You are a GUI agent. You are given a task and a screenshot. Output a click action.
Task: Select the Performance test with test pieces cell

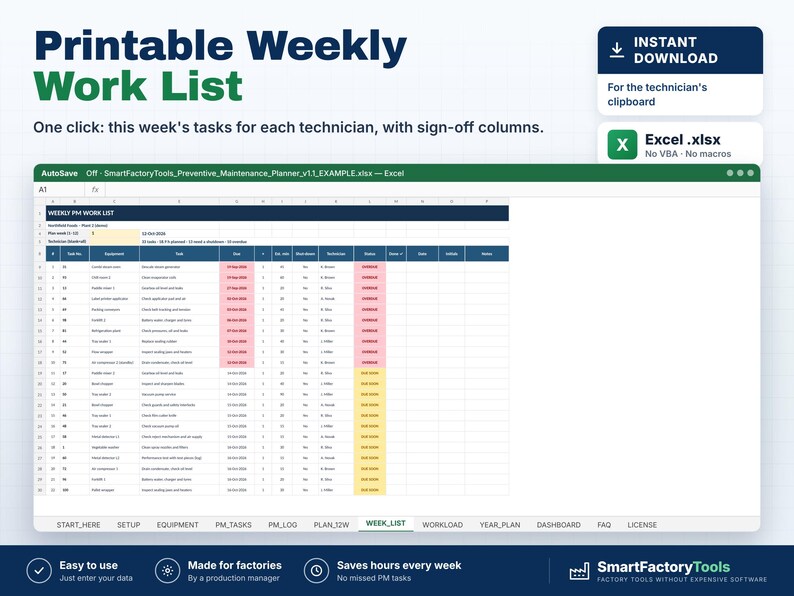tap(179, 458)
